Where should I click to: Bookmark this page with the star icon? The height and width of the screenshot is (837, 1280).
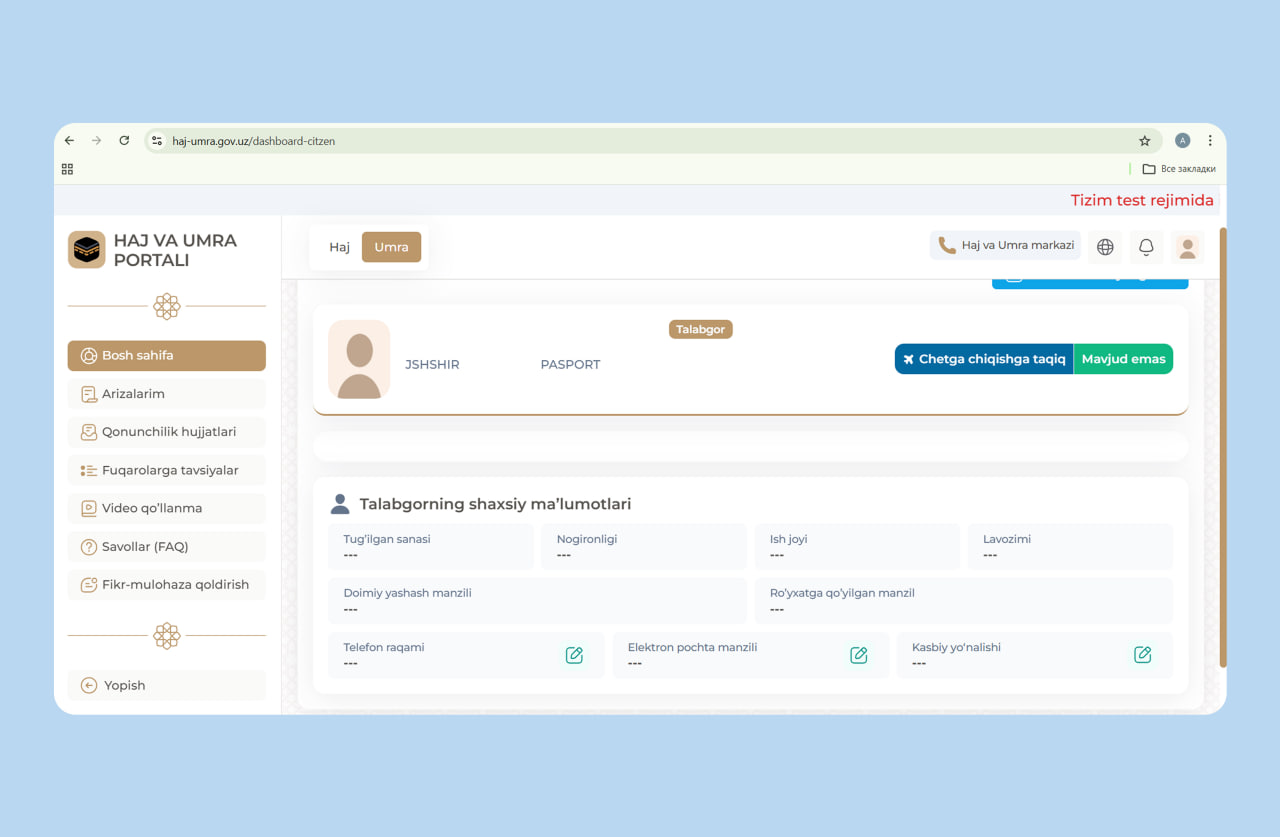pyautogui.click(x=1144, y=141)
